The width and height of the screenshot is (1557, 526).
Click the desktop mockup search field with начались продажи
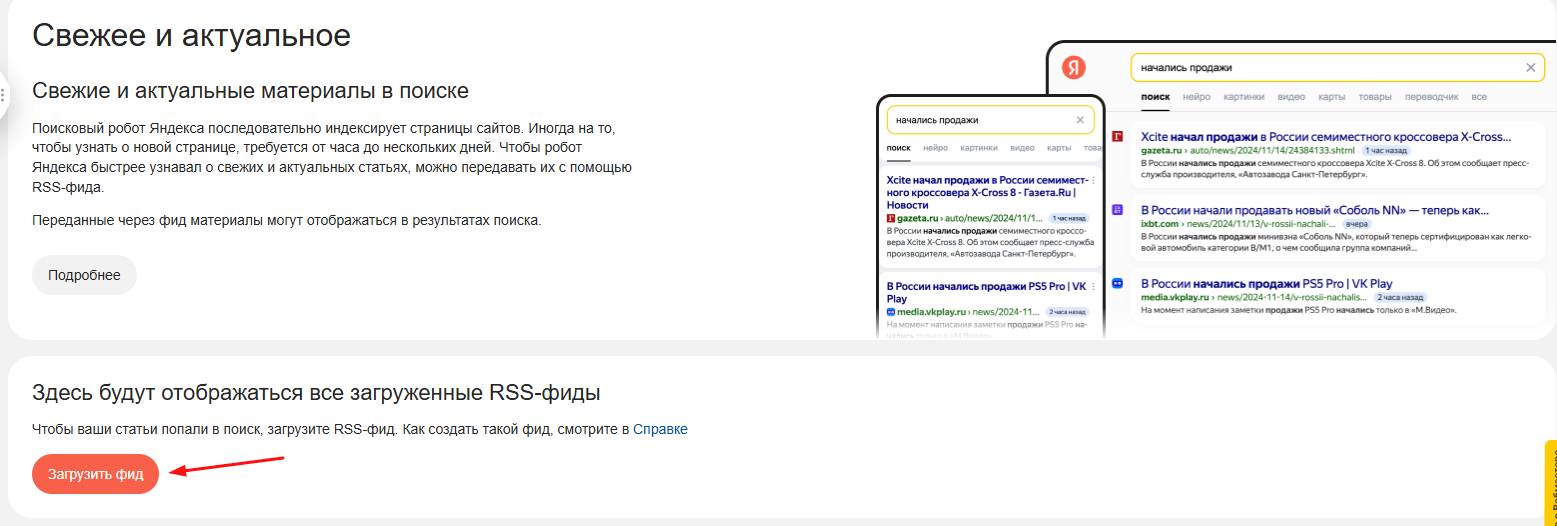point(1337,68)
